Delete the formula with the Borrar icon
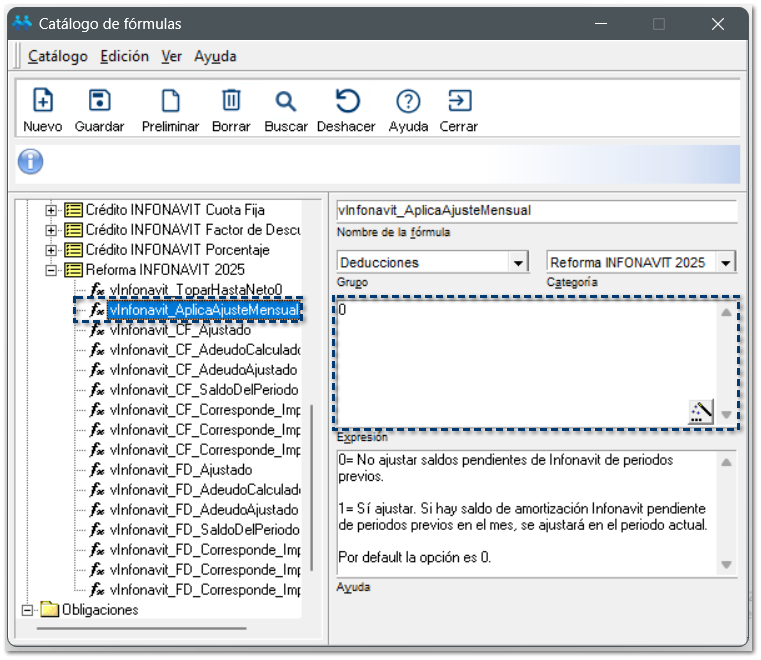The height and width of the screenshot is (660, 761). 231,101
